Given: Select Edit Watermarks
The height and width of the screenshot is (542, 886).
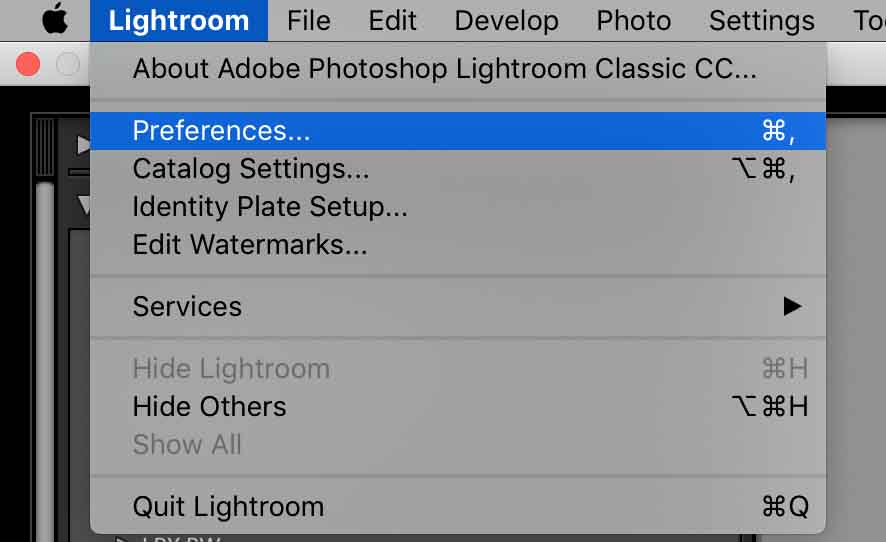Looking at the screenshot, I should (458, 244).
